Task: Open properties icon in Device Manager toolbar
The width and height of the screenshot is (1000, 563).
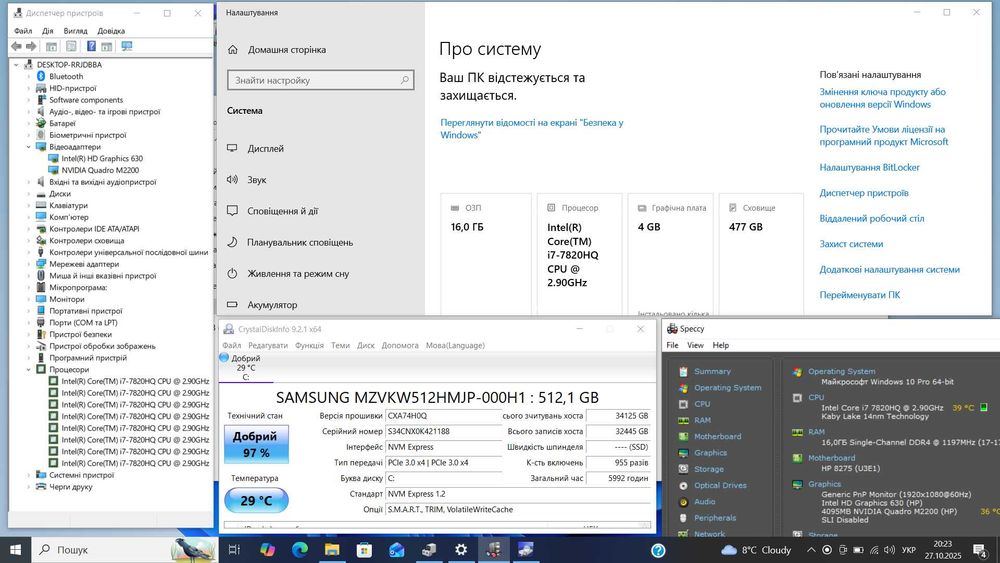Action: [71, 47]
